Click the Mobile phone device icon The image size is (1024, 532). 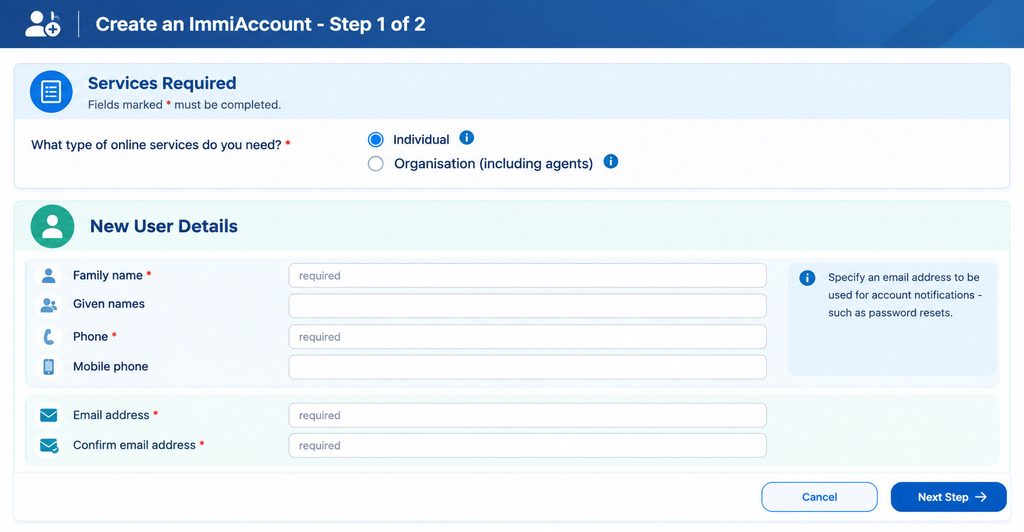(x=48, y=367)
